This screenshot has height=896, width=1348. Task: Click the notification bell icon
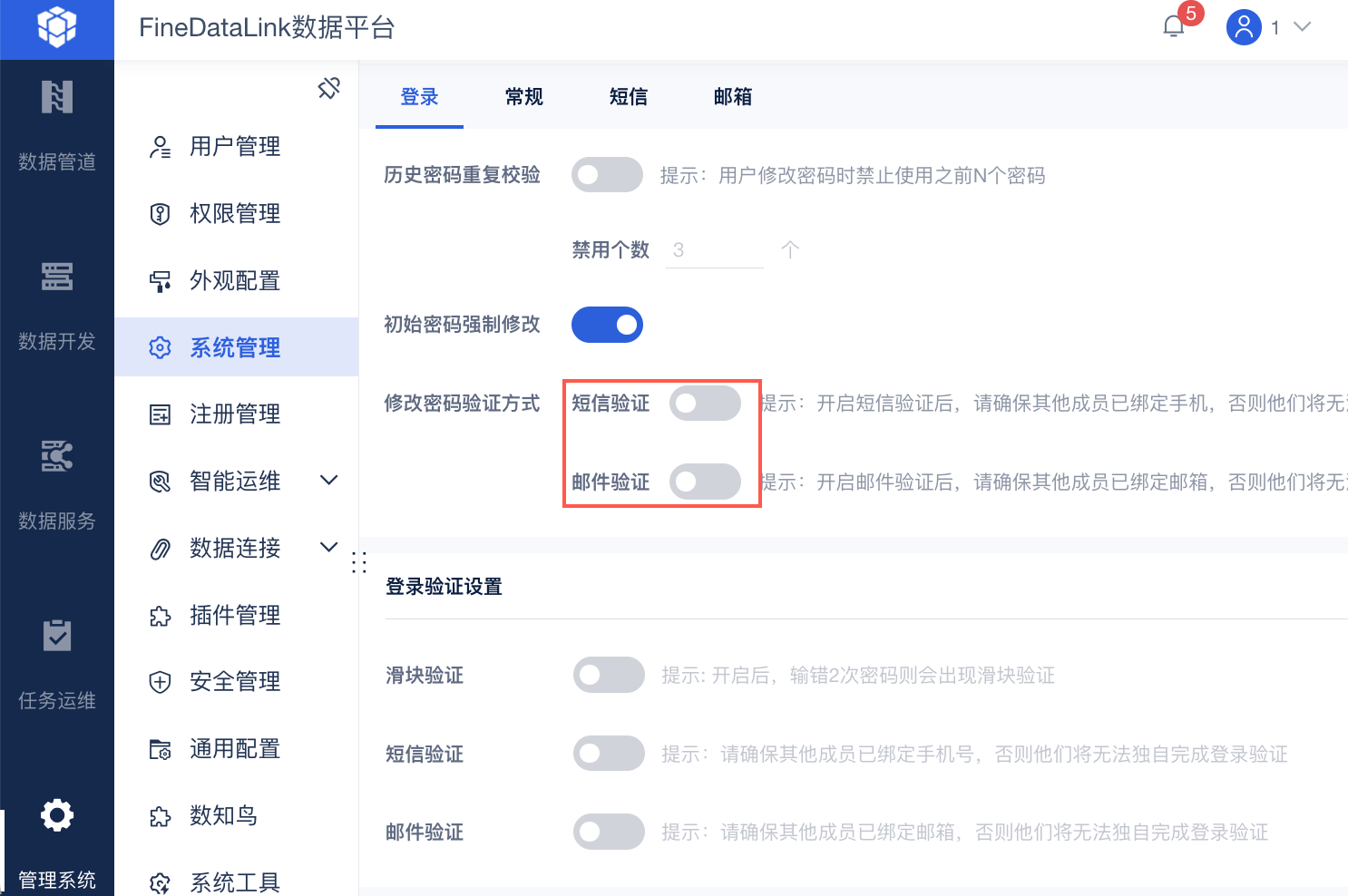click(x=1174, y=27)
